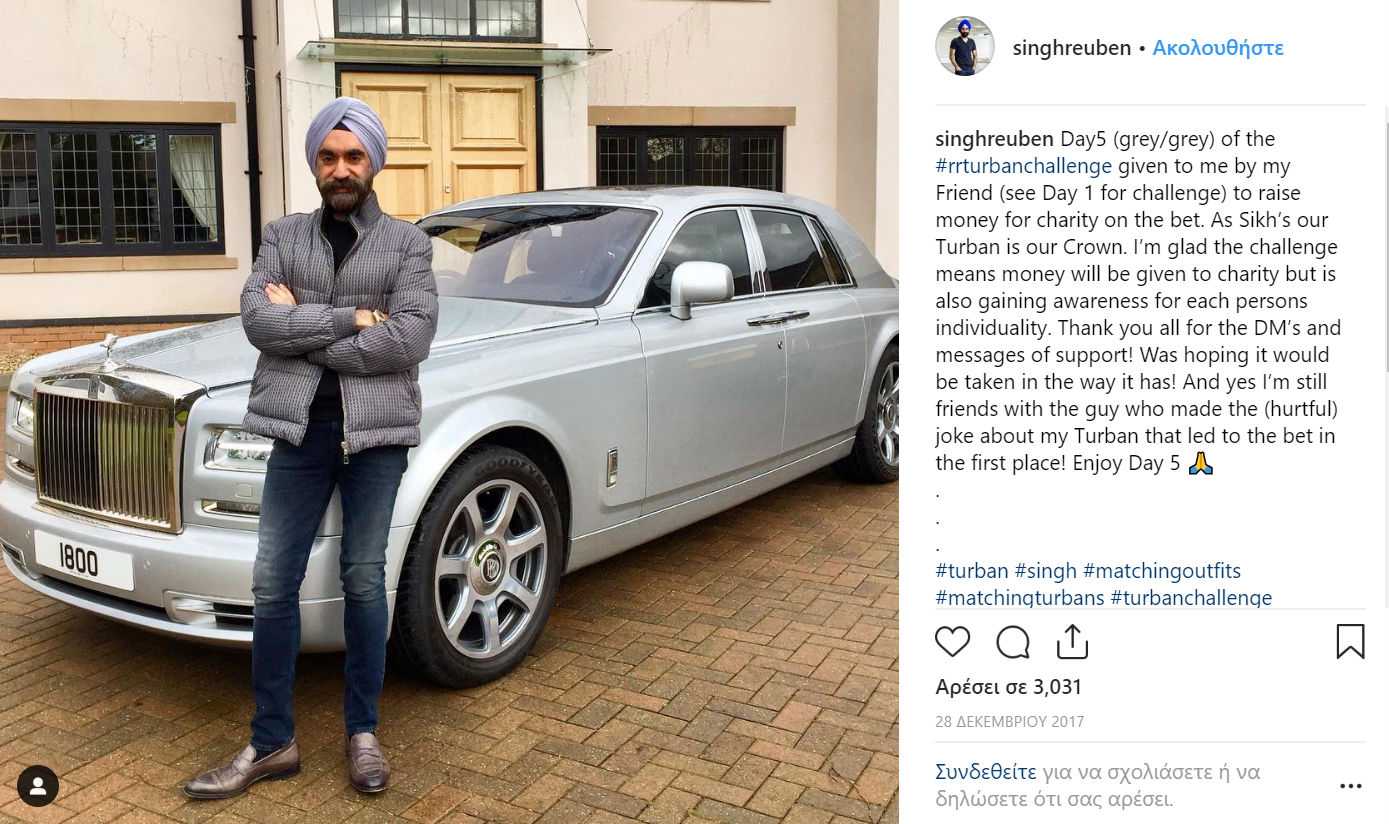Open the #turbanchallenge hashtag
This screenshot has width=1389, height=824.
click(1191, 598)
